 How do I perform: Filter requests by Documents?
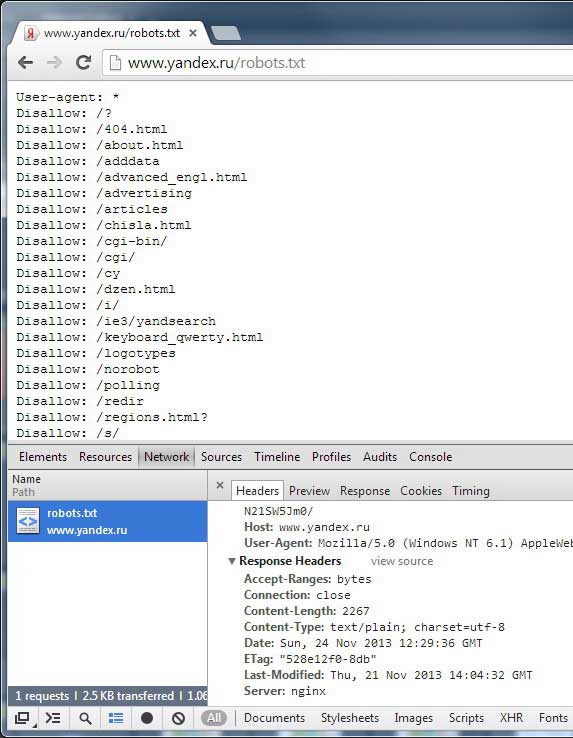pos(274,718)
